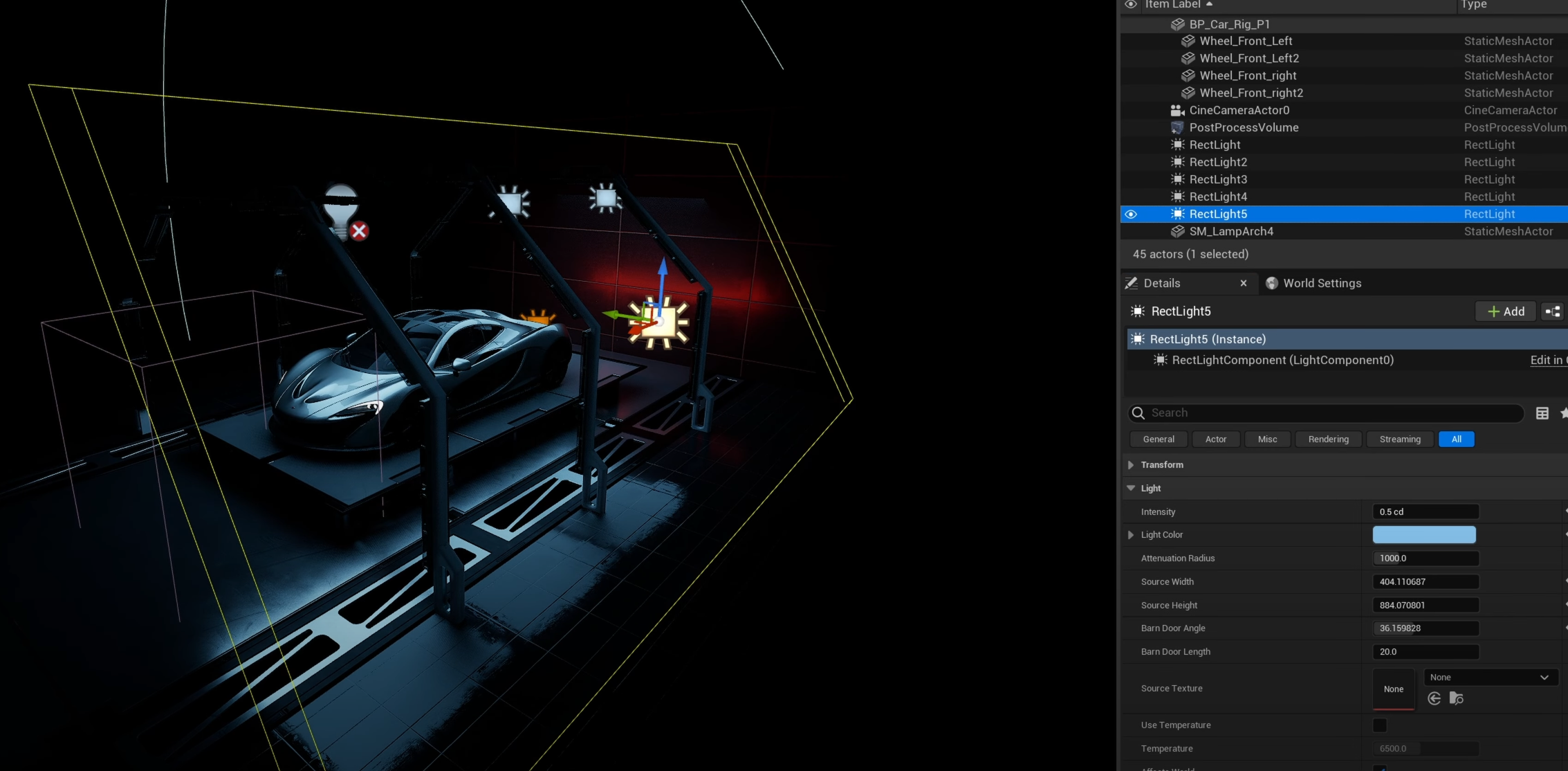Open the Source Texture None dropdown

pyautogui.click(x=1489, y=677)
